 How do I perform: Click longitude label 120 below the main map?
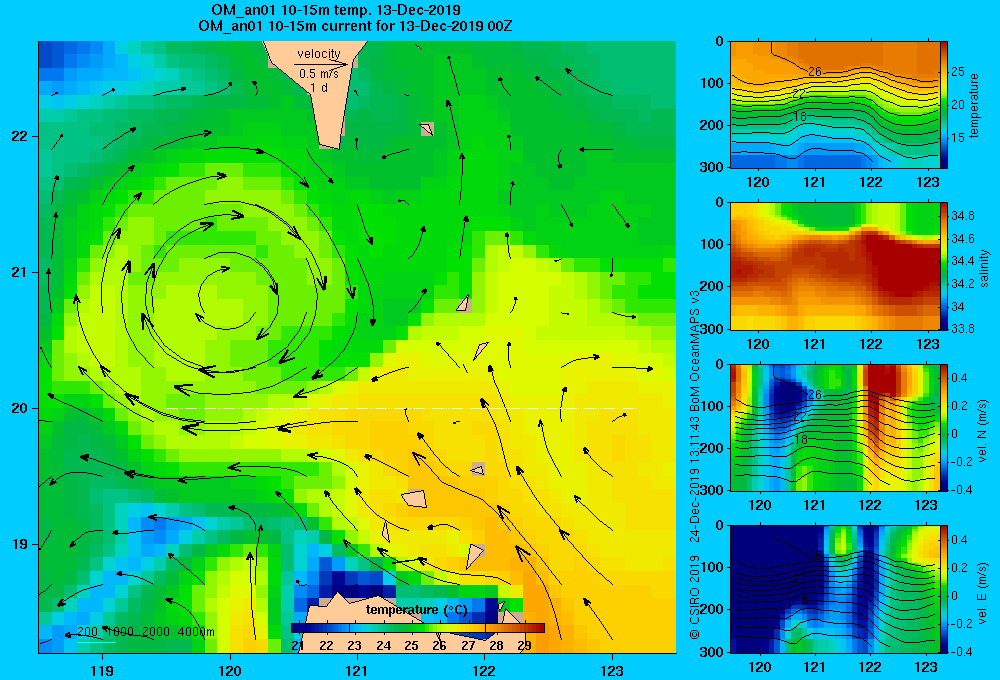tap(230, 670)
